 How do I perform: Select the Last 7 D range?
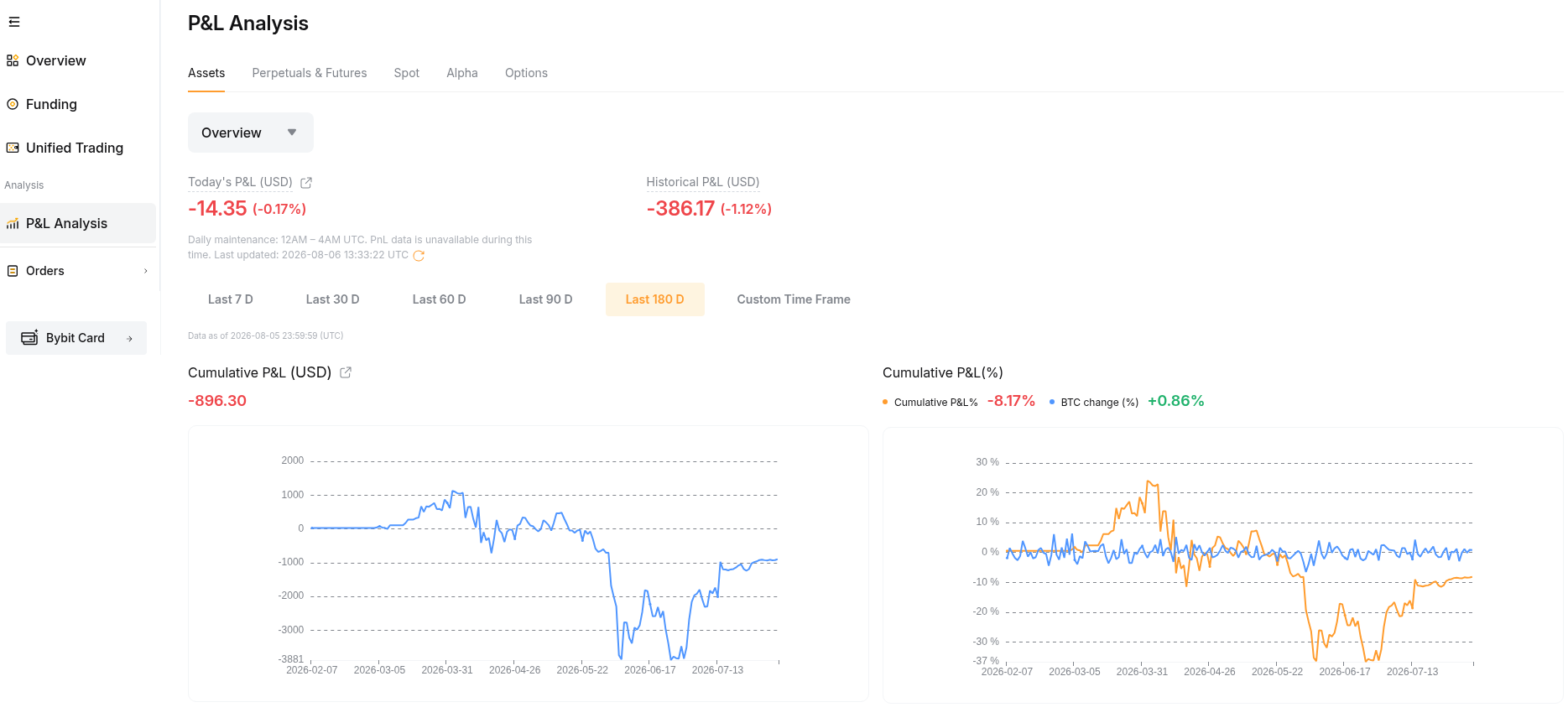pos(231,299)
